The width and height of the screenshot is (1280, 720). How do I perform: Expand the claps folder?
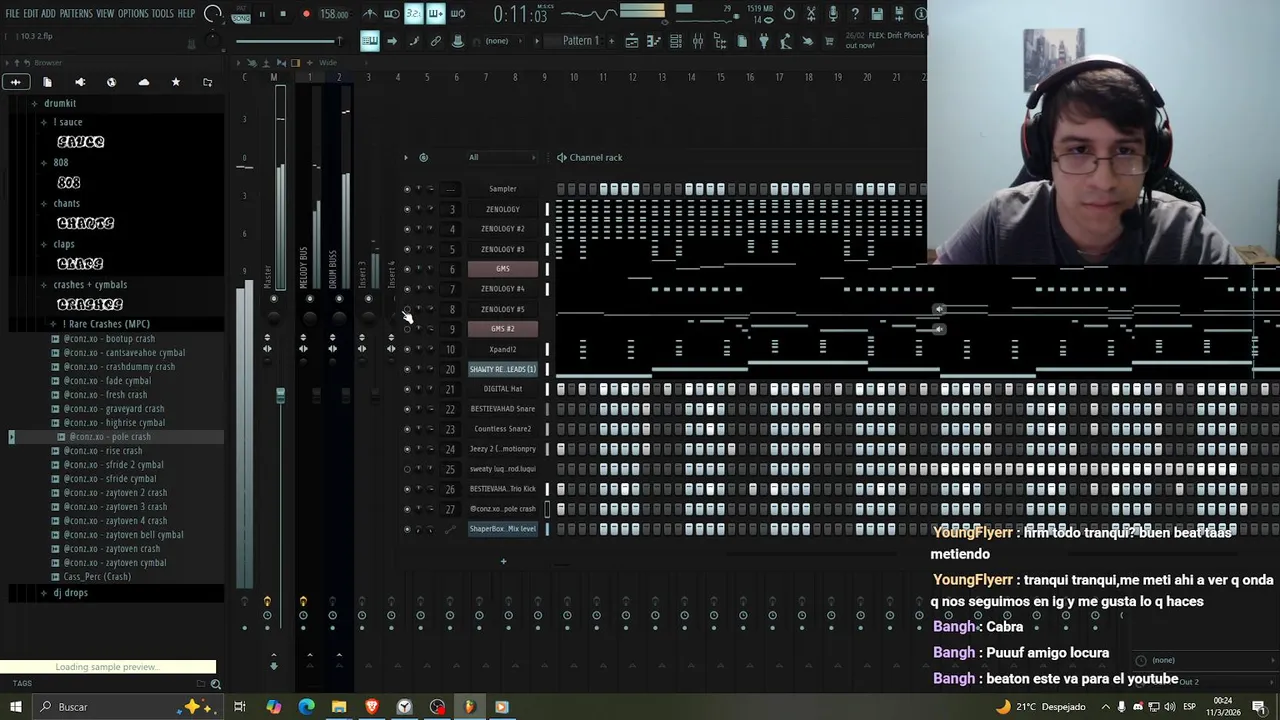point(64,244)
